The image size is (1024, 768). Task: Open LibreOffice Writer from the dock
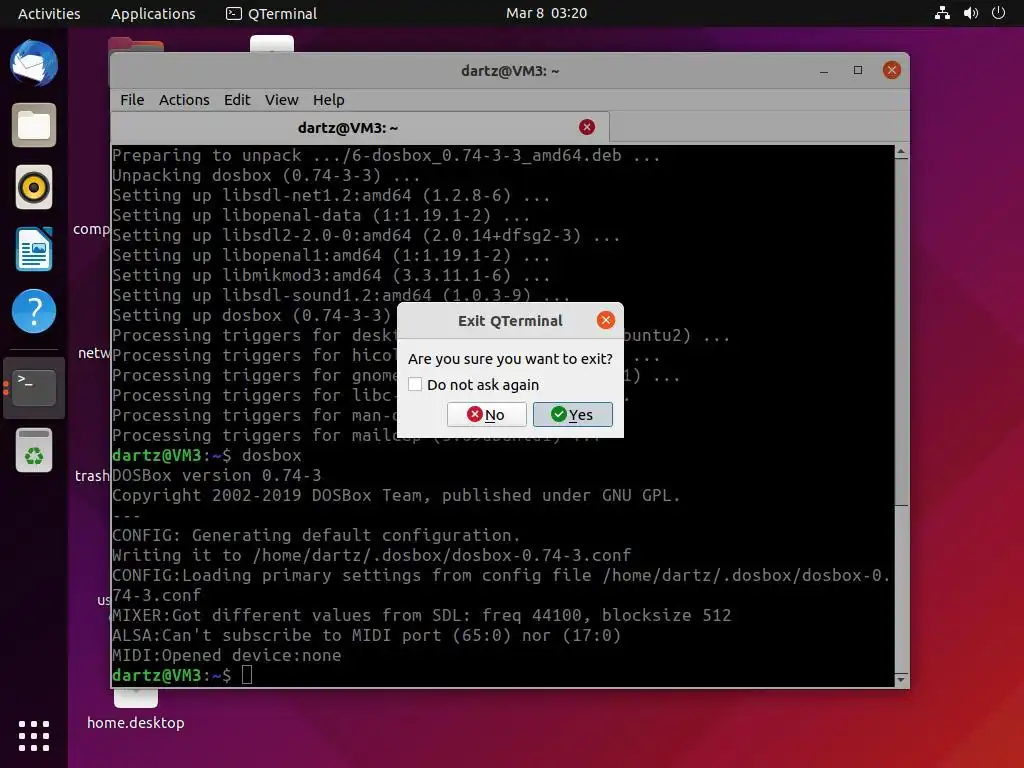pos(34,249)
